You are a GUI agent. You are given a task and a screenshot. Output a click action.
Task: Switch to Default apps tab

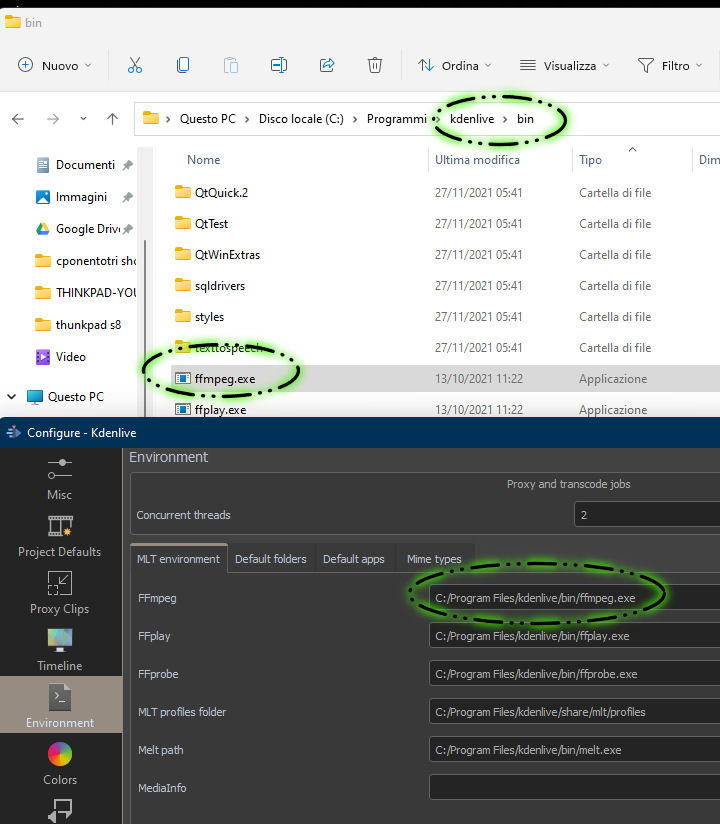[x=354, y=559]
